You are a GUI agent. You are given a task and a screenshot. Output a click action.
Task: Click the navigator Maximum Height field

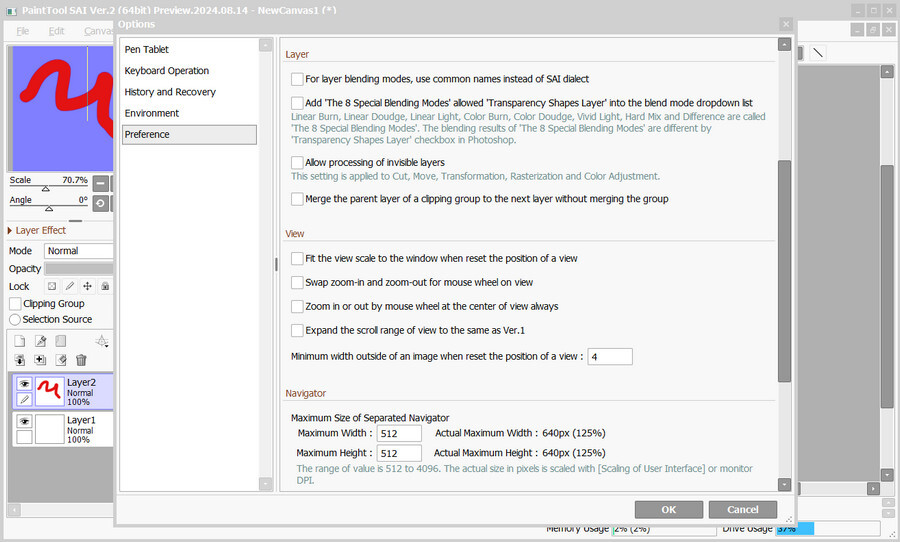[x=399, y=453]
